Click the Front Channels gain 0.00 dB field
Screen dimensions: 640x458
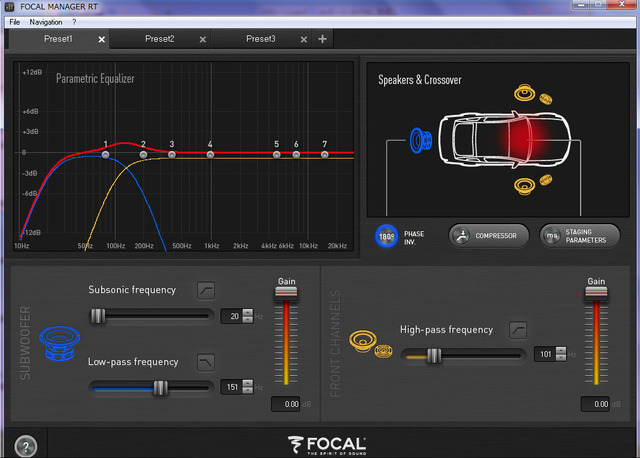(596, 404)
